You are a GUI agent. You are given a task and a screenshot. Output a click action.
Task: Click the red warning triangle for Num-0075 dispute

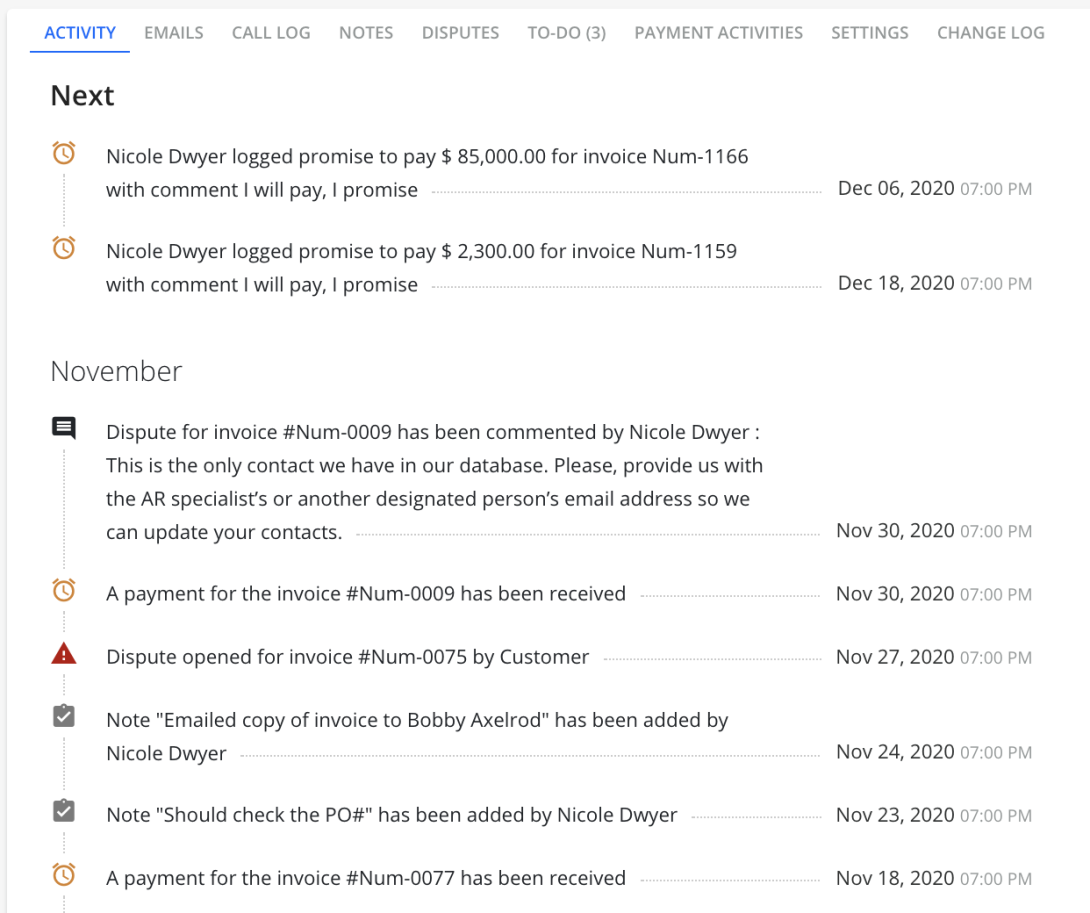coord(64,654)
